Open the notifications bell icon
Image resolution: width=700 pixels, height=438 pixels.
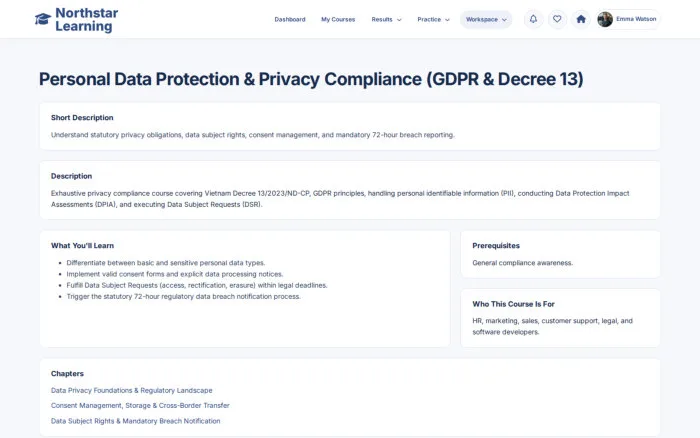point(533,19)
